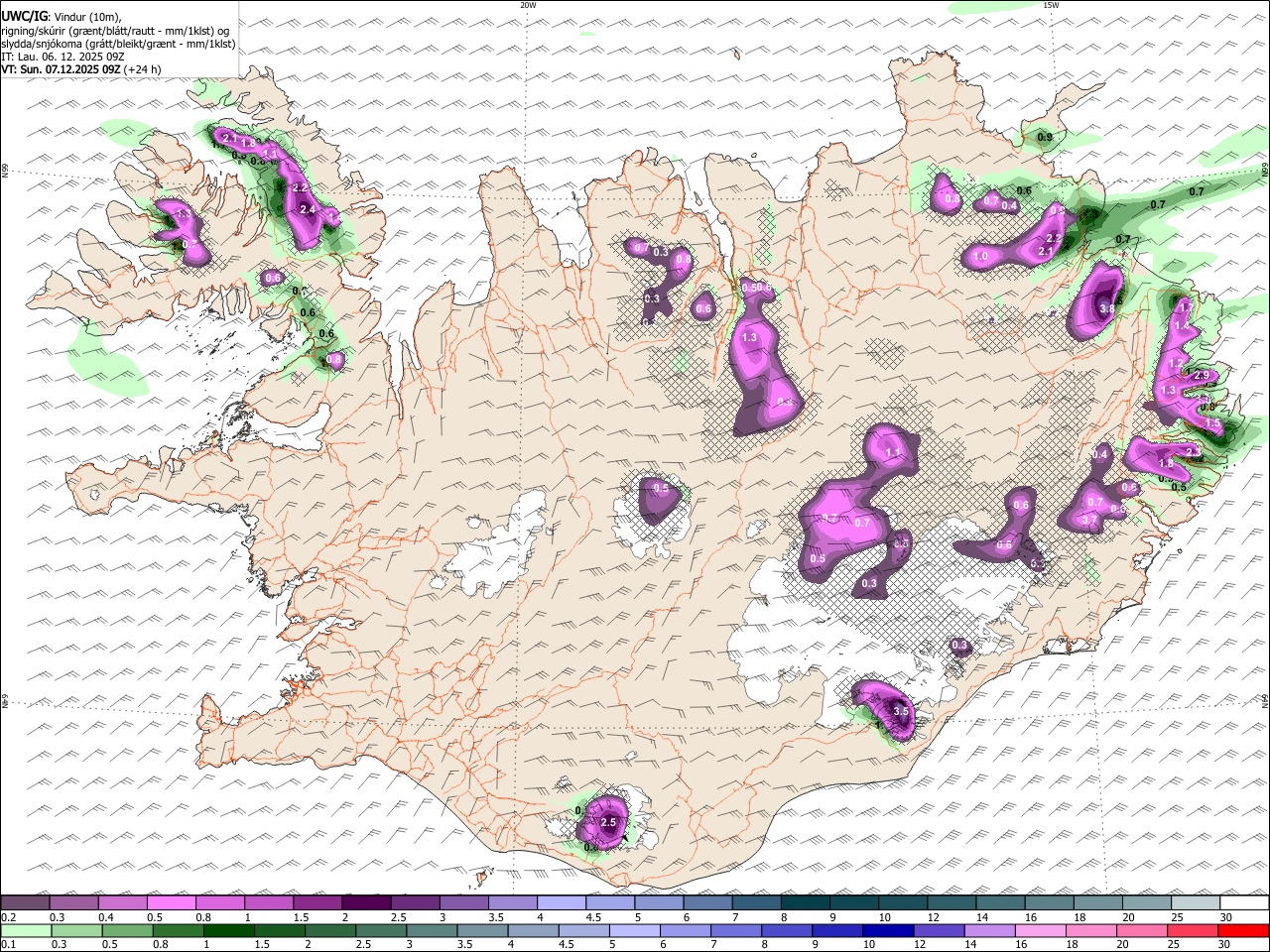1270x952 pixels.
Task: Select bright red rain swatch above 30
Action: 1243,930
